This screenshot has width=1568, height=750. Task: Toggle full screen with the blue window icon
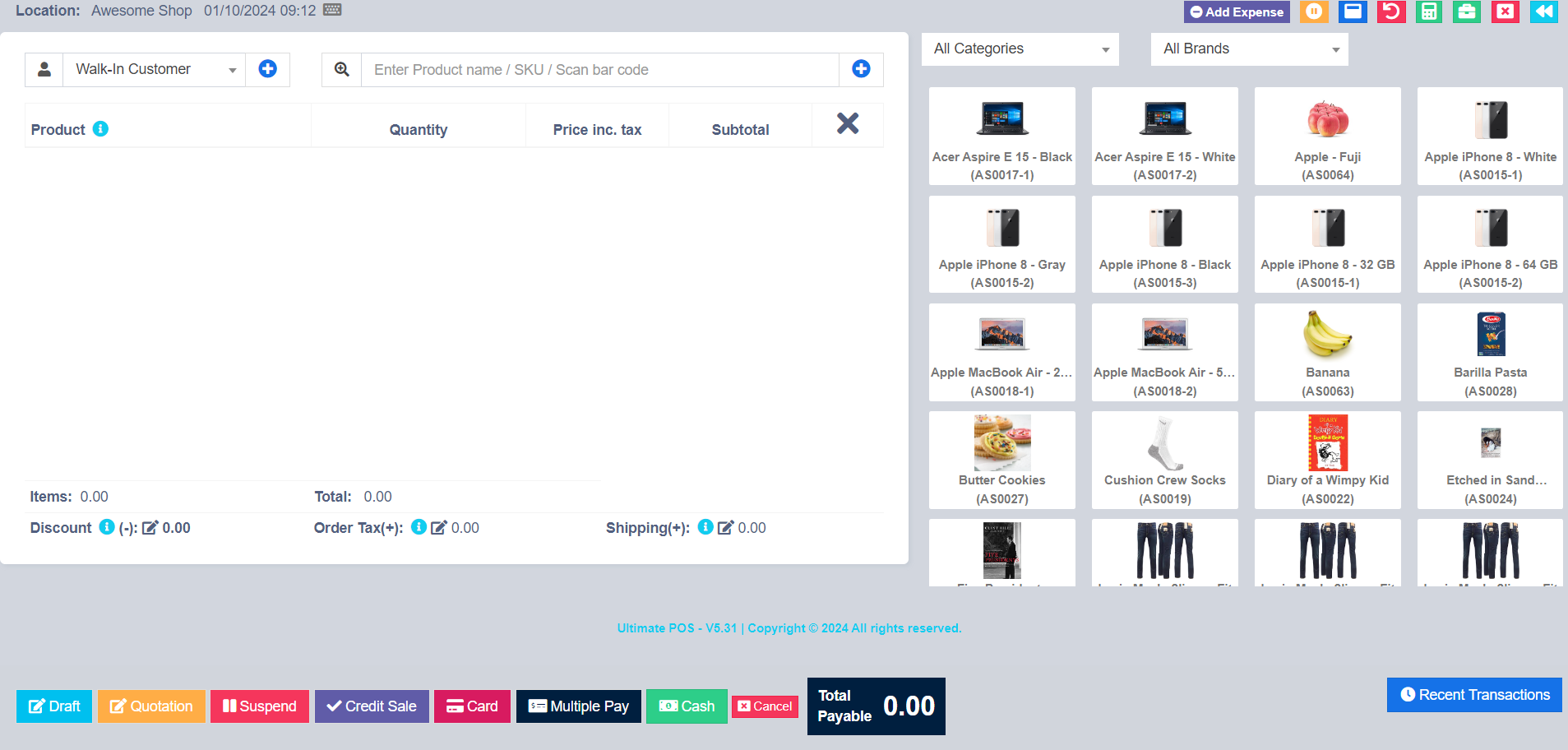(1353, 12)
